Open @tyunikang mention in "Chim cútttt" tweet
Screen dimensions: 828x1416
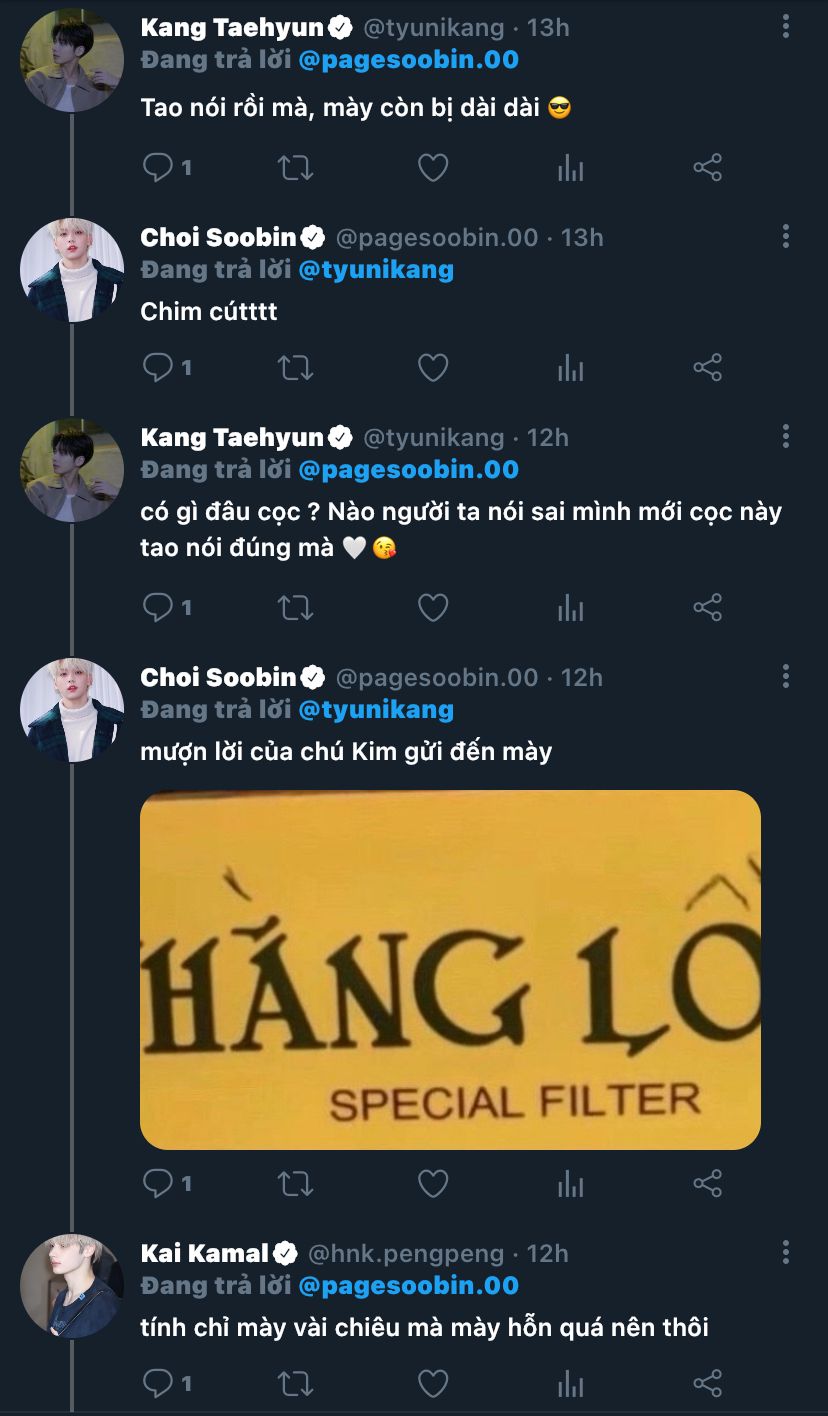pos(375,269)
